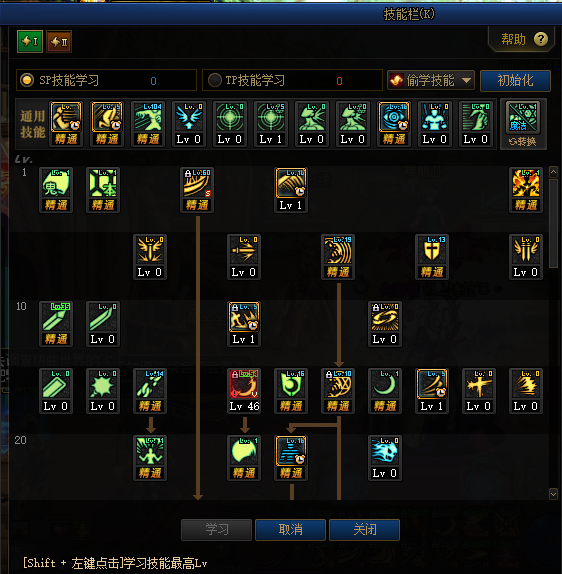Select the green ghost character skill icon

tap(56, 183)
